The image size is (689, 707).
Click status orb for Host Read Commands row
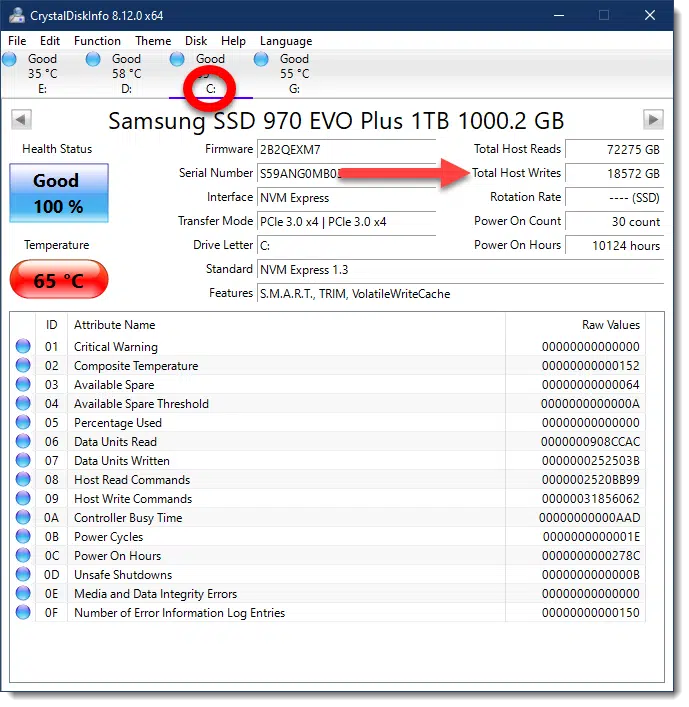tap(23, 479)
